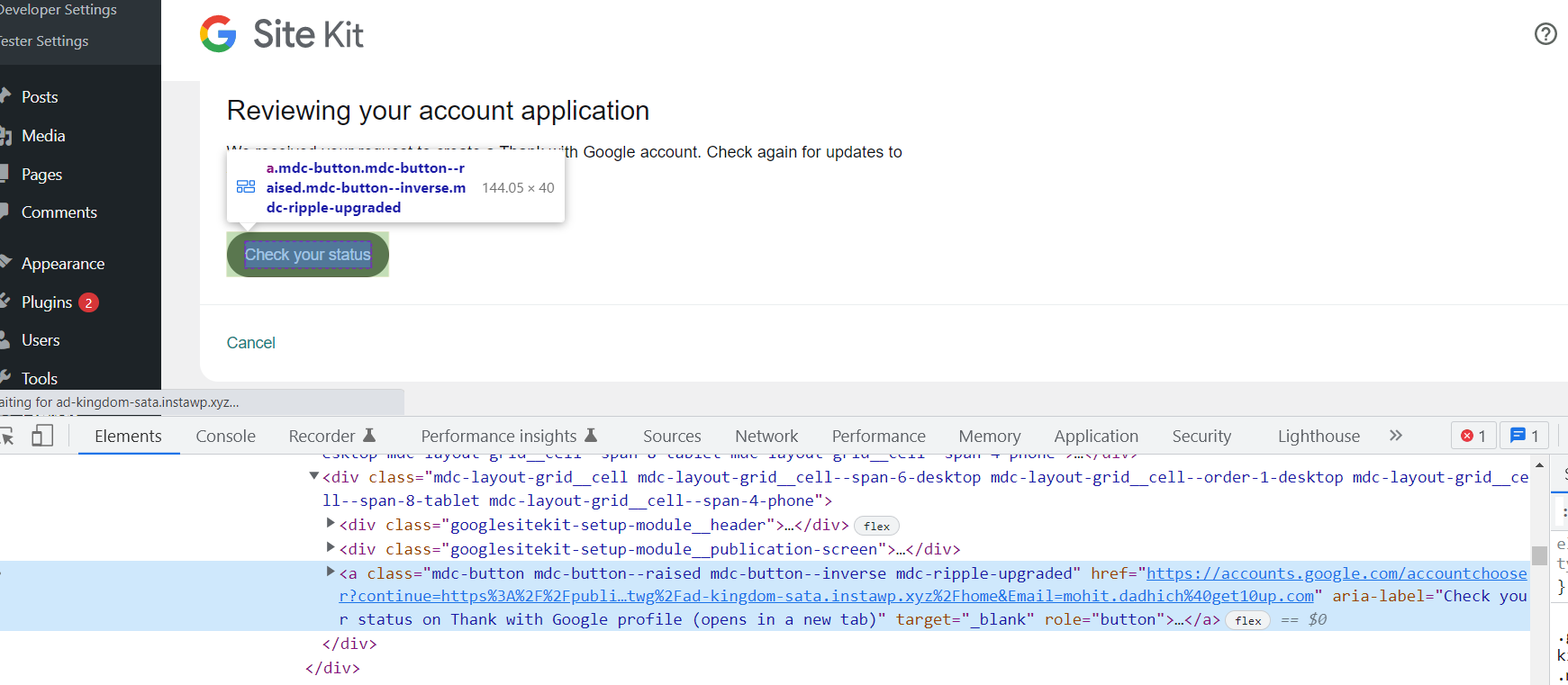Click the Appearance brush icon in sidebar
Image resolution: width=1568 pixels, height=685 pixels.
(x=5, y=263)
